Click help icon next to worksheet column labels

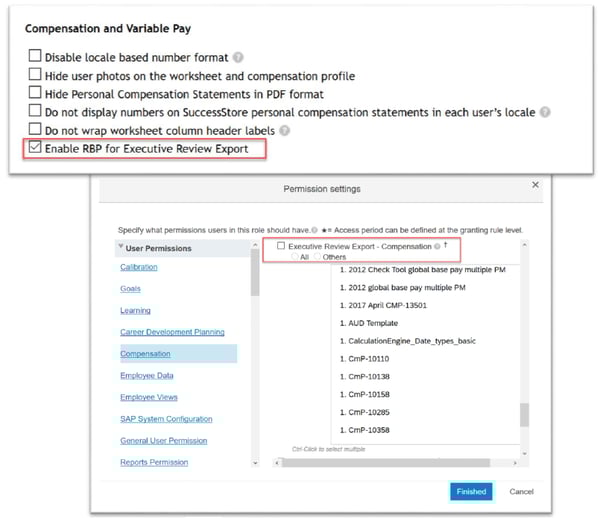286,130
